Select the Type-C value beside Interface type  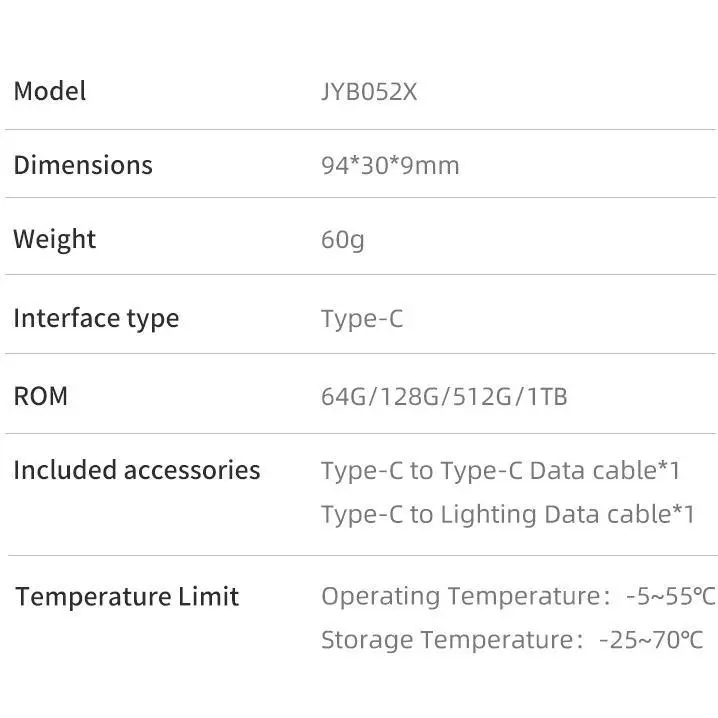362,319
